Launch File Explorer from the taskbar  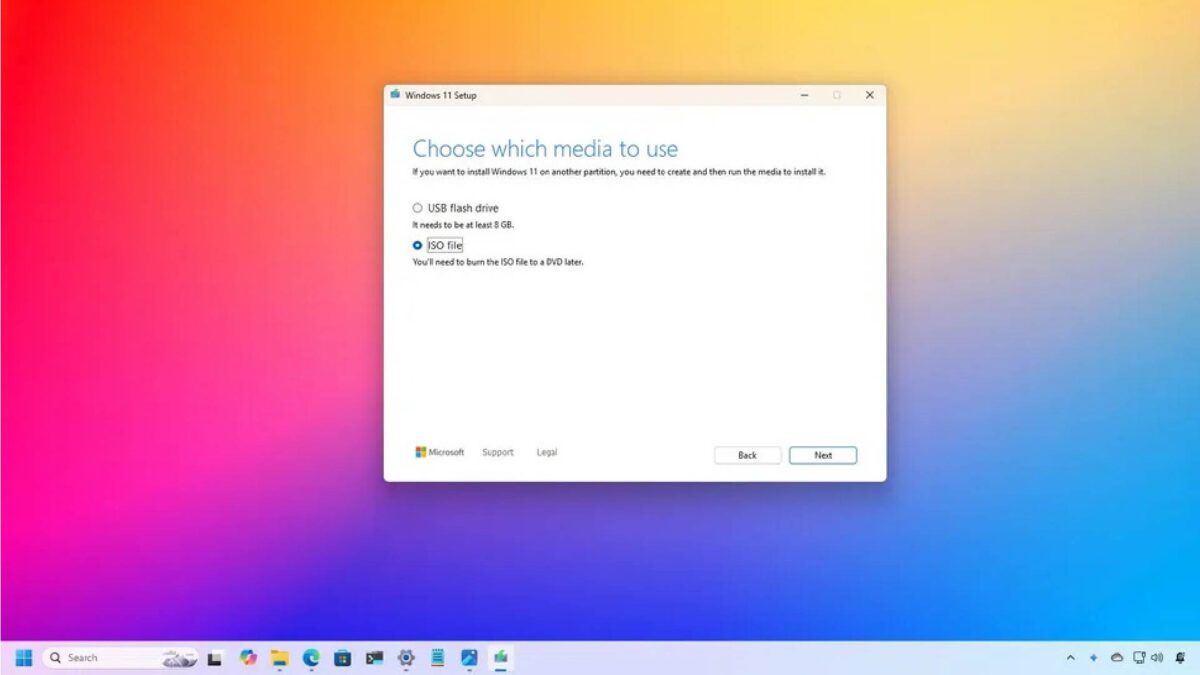pyautogui.click(x=278, y=658)
